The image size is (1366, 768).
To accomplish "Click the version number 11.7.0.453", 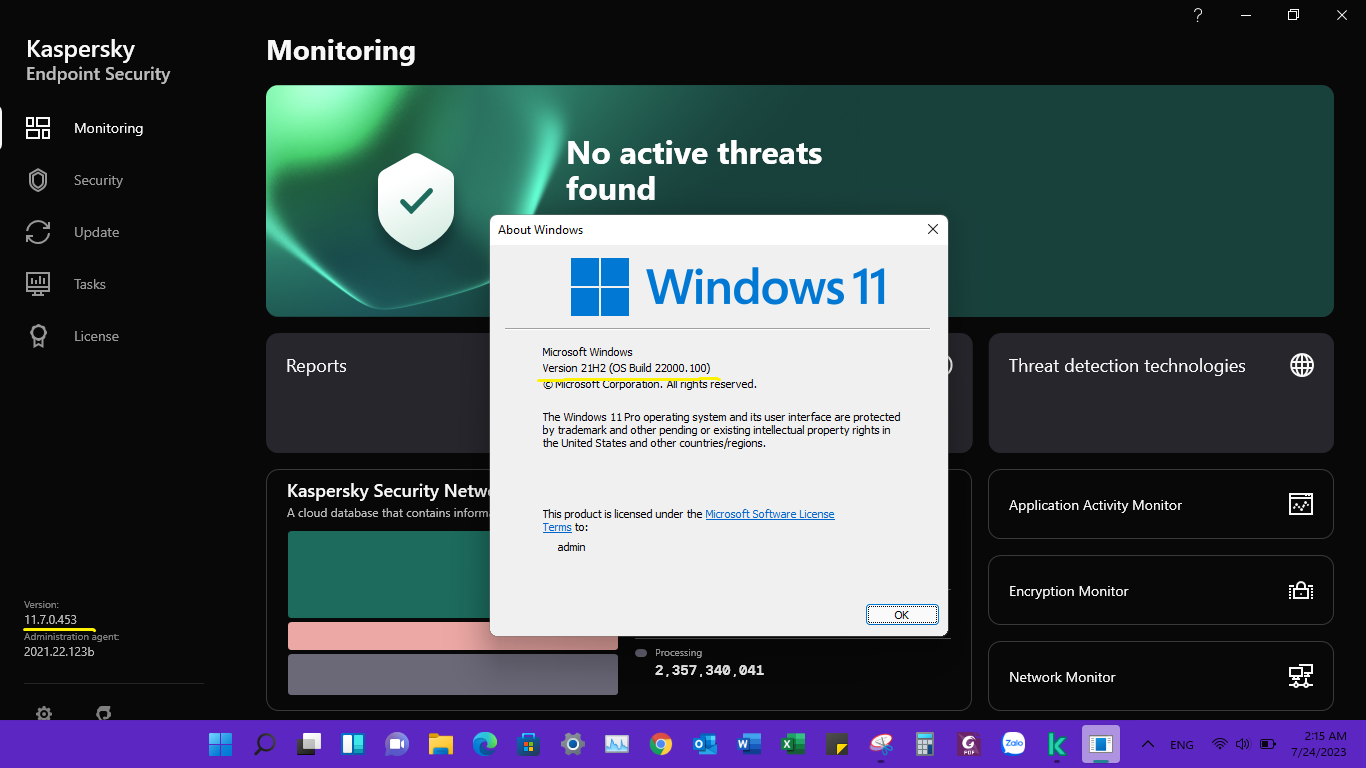I will pos(50,620).
